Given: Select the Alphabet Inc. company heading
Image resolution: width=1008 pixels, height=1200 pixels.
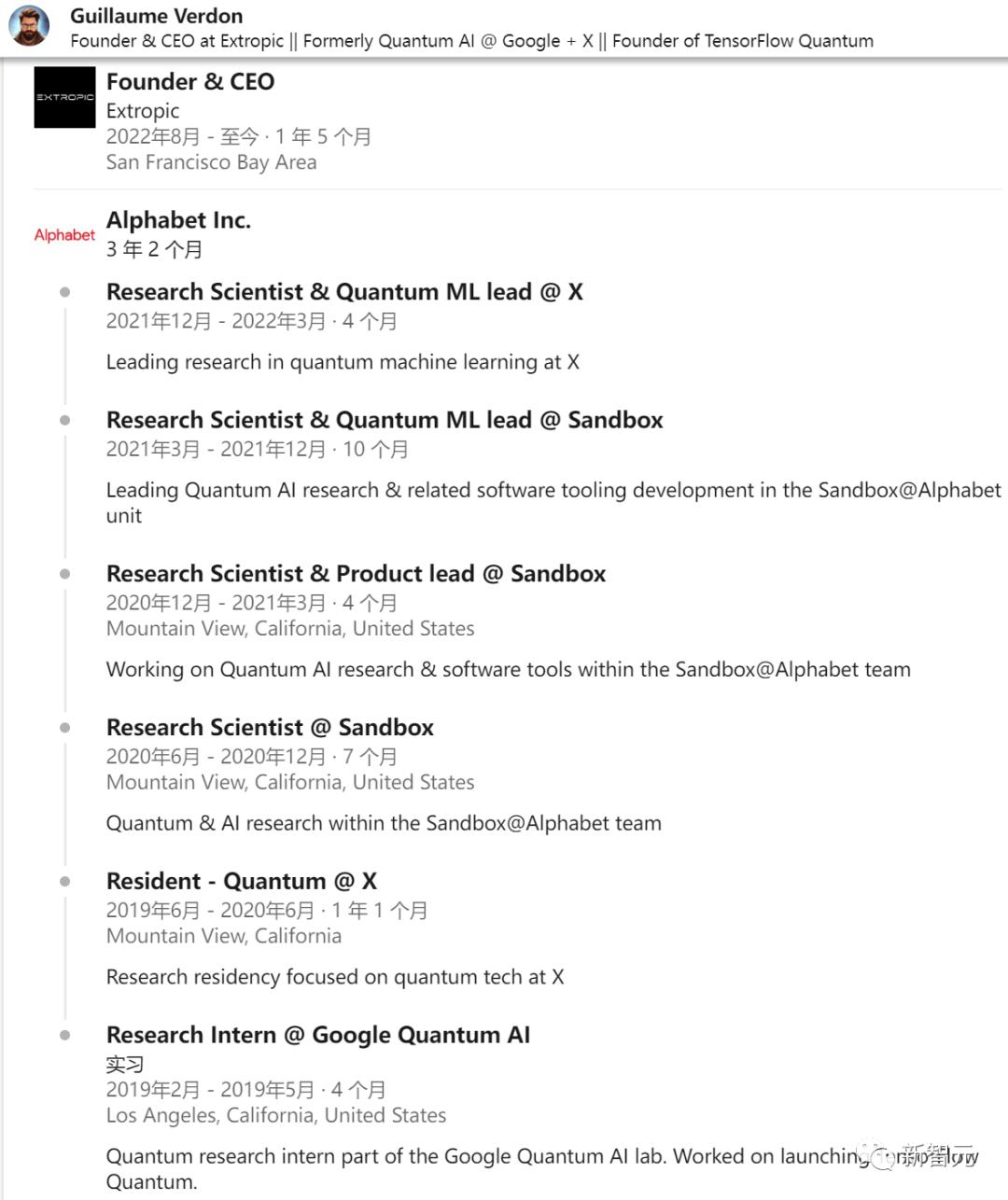Looking at the screenshot, I should 178,220.
